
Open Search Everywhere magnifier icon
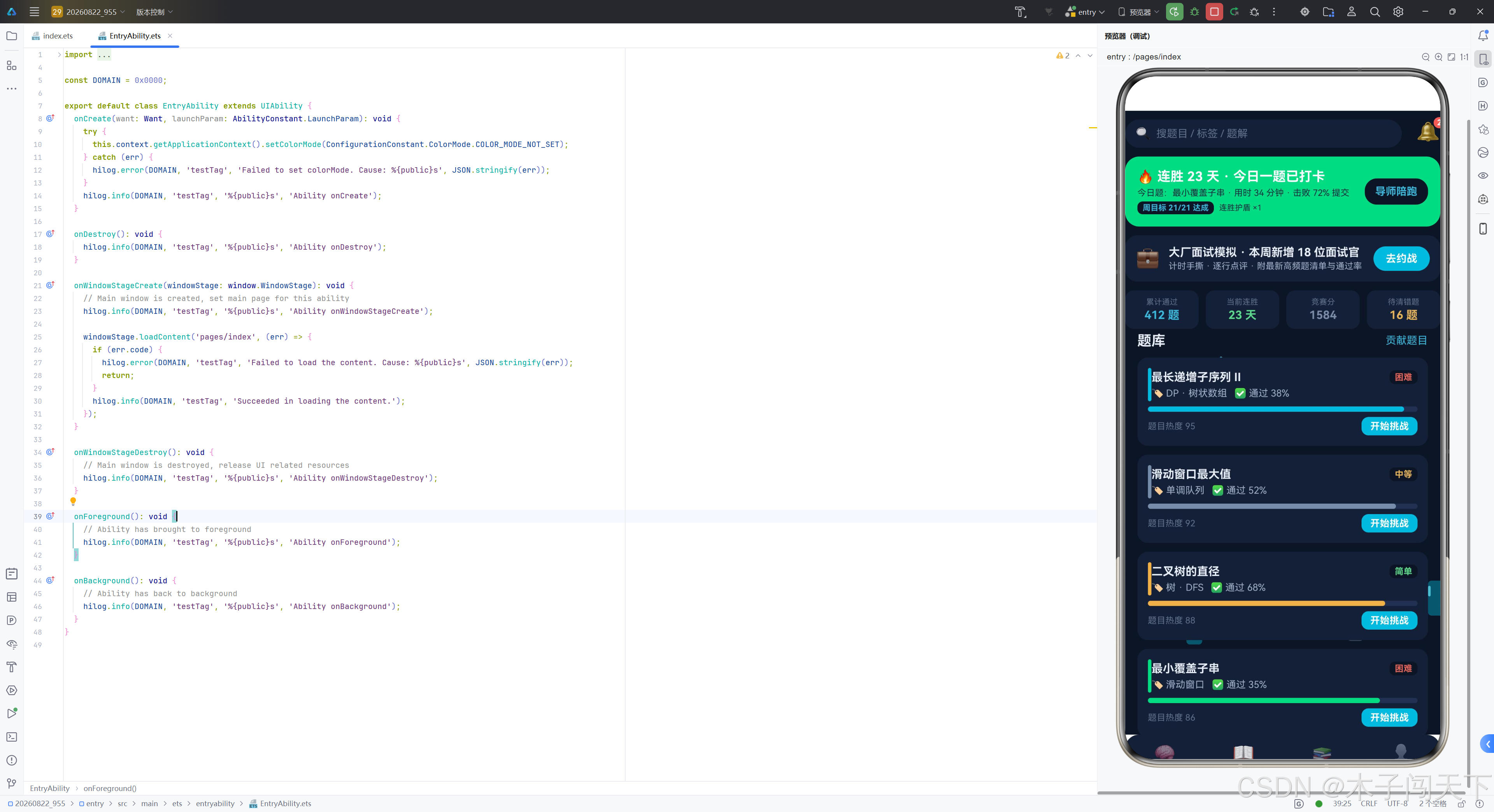tap(1375, 12)
